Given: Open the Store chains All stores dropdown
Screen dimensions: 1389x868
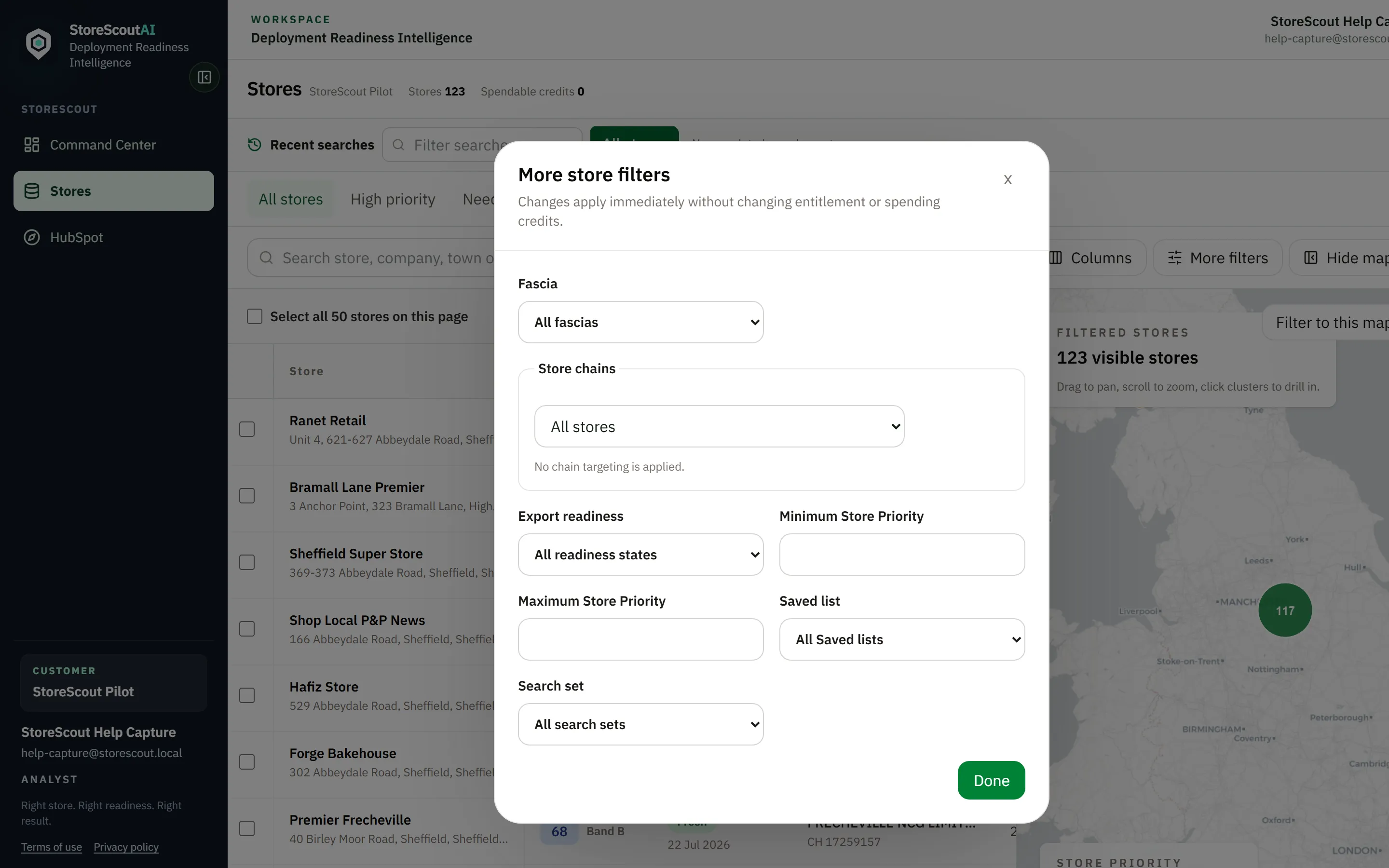Looking at the screenshot, I should [x=719, y=427].
